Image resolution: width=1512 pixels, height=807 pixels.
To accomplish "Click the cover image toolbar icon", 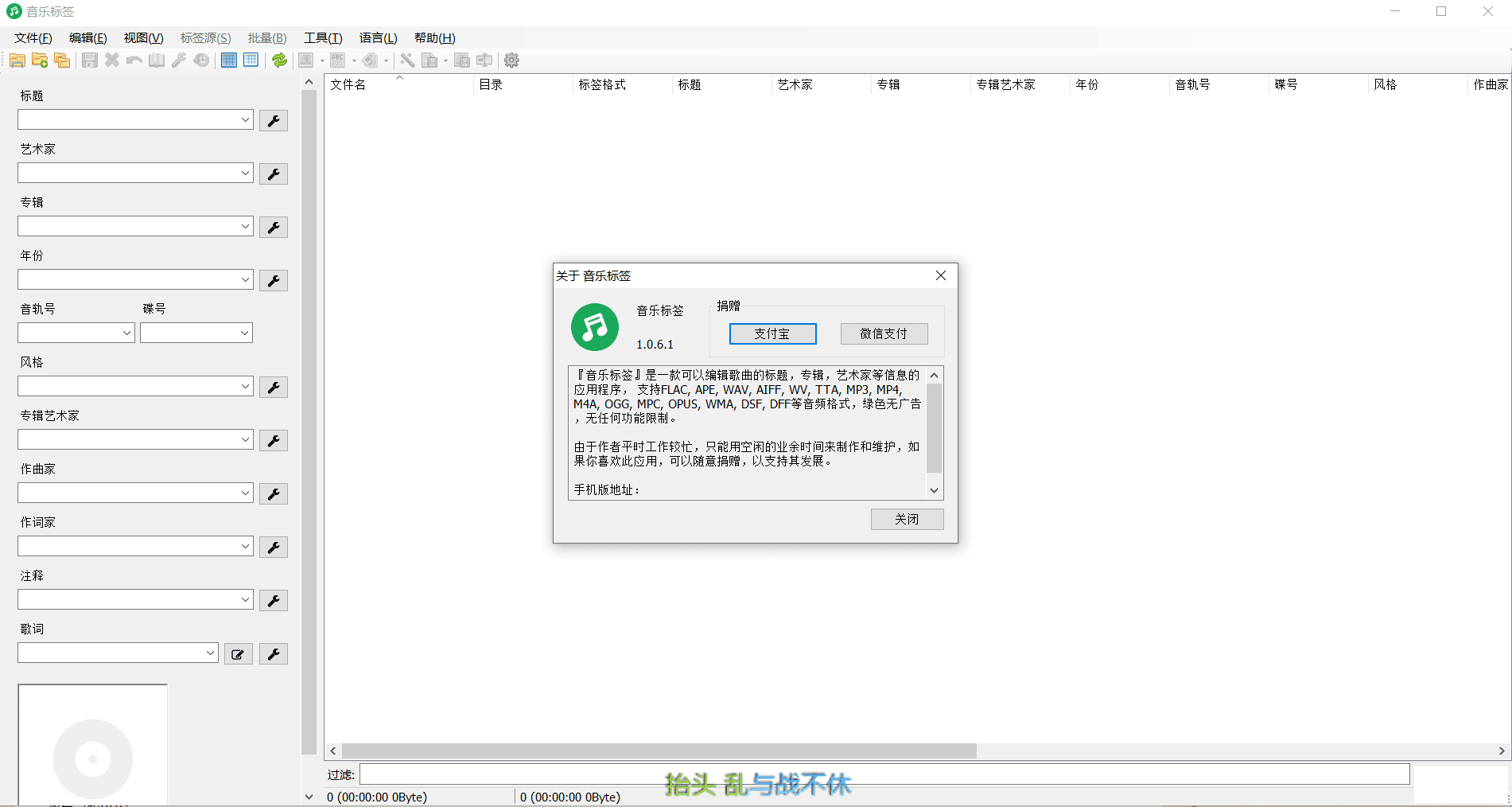I will pos(306,60).
